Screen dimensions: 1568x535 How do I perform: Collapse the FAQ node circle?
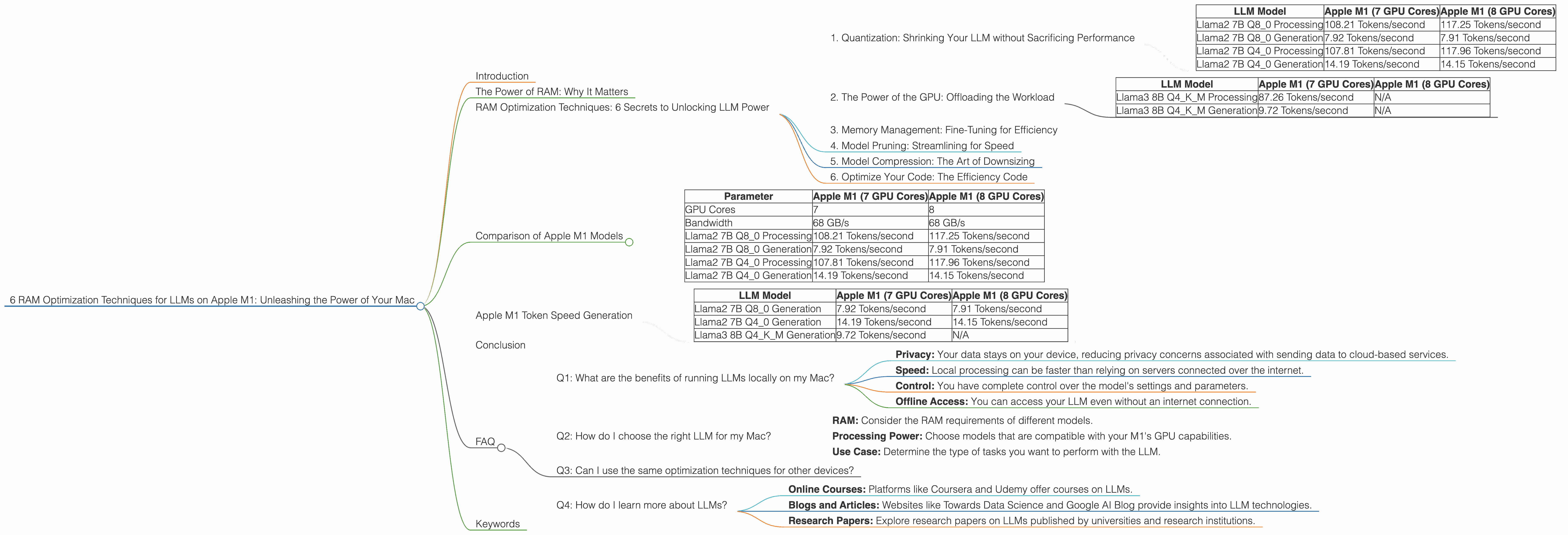click(501, 448)
